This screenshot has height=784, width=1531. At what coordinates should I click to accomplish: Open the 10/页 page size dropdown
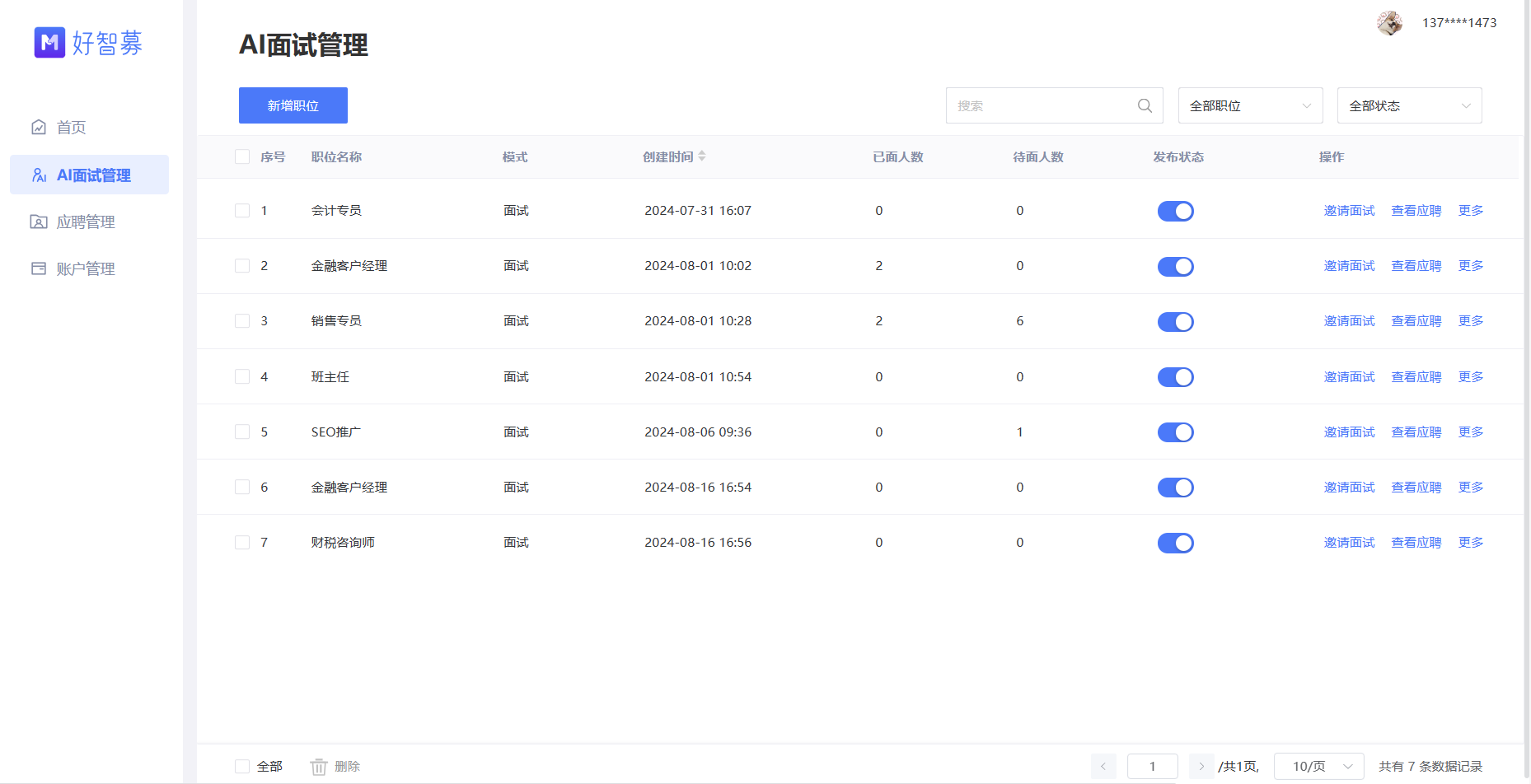click(x=1318, y=767)
